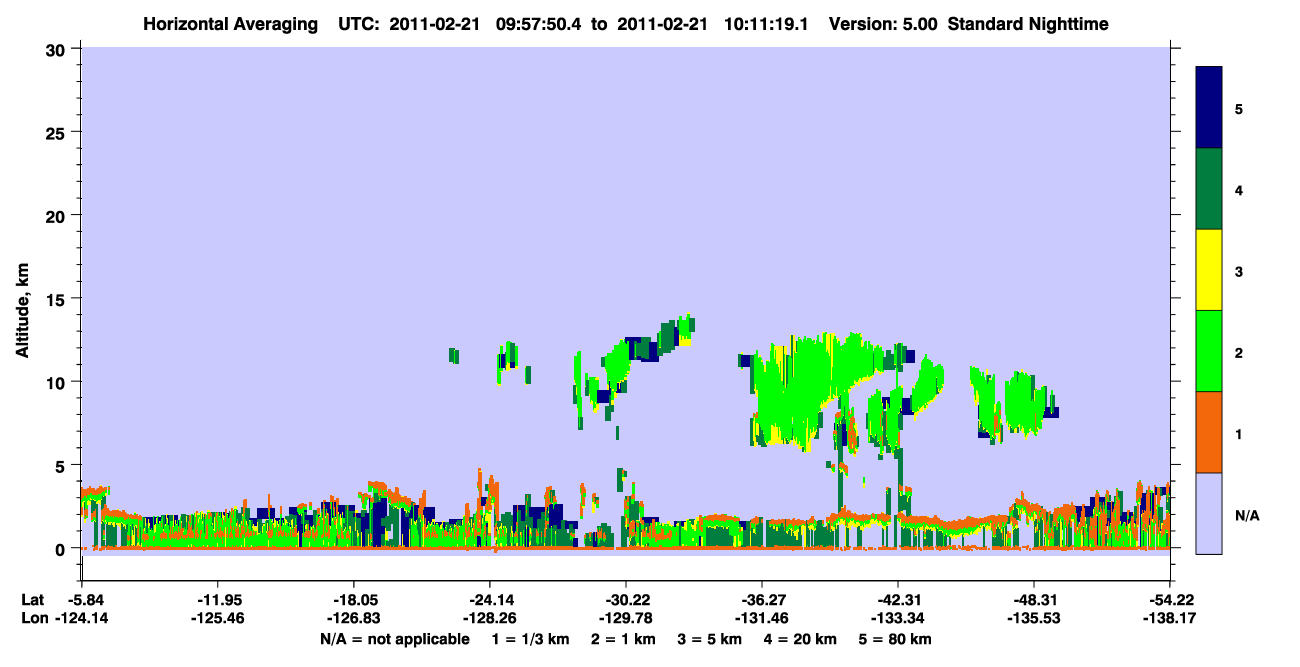Click legend text 'N/A = not applicable'
Viewport: 1300px width, 667px height.
click(x=395, y=639)
